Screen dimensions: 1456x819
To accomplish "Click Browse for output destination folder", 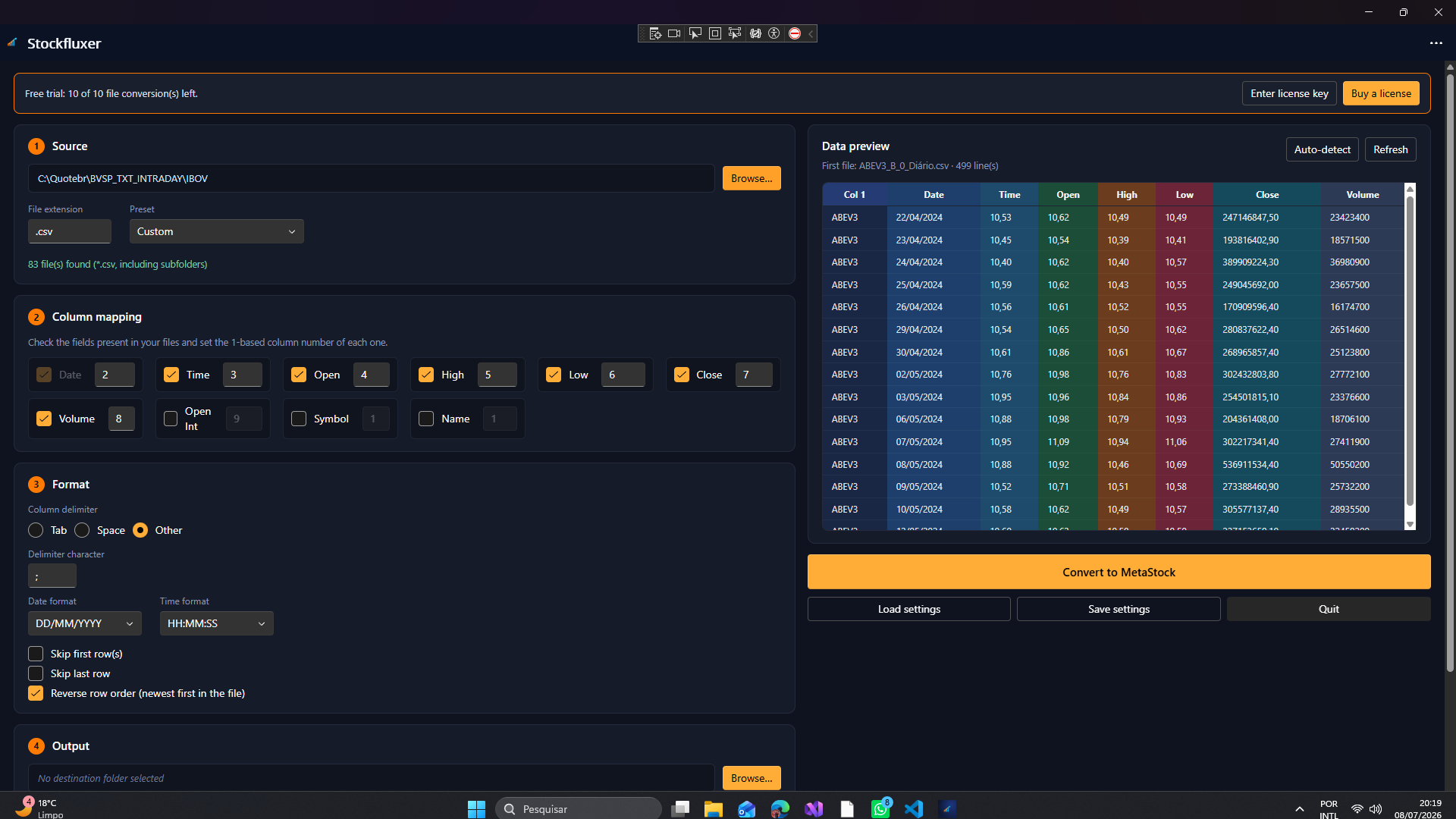I will coord(752,778).
